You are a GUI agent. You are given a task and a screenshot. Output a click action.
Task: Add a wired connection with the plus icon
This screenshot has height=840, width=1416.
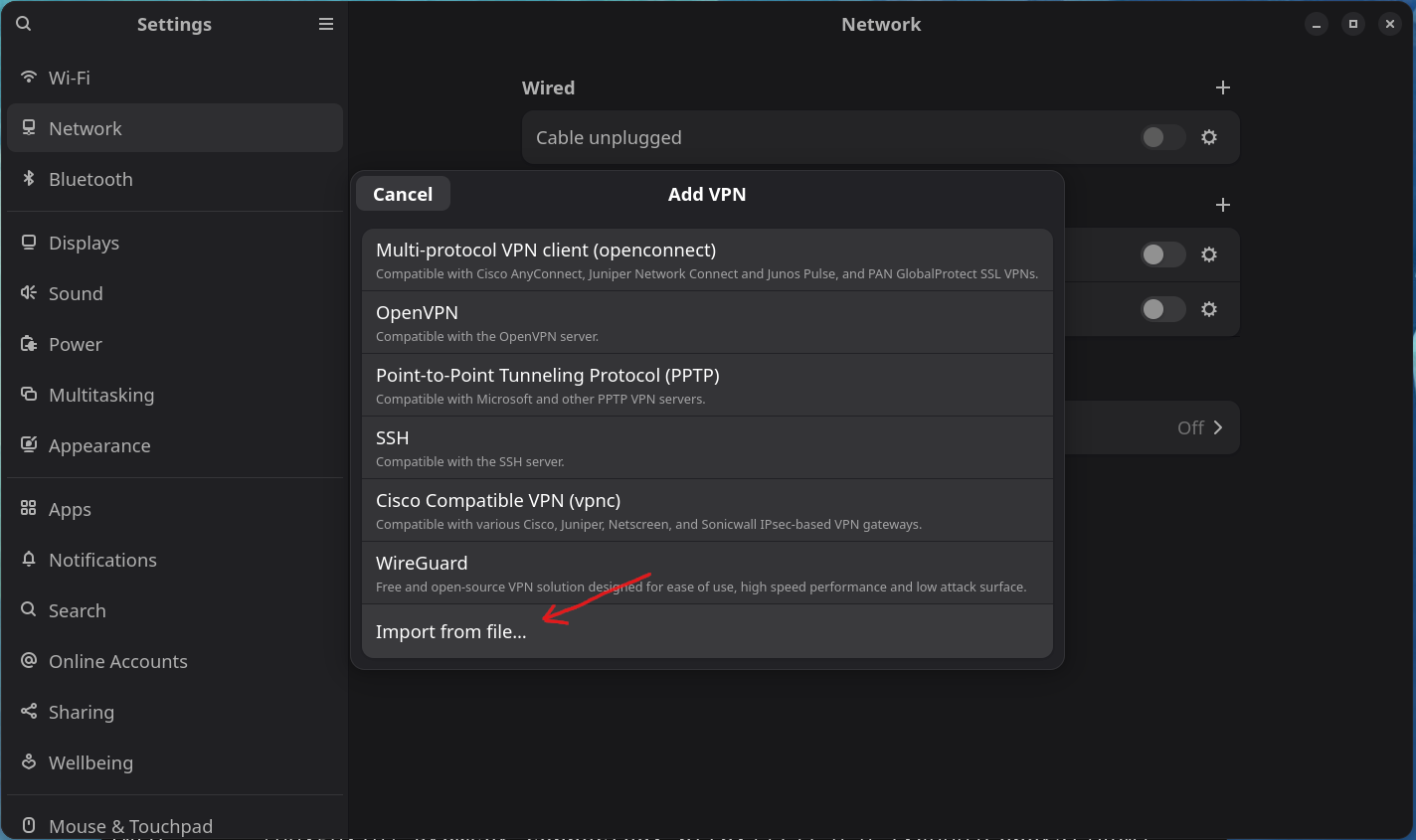click(1223, 87)
